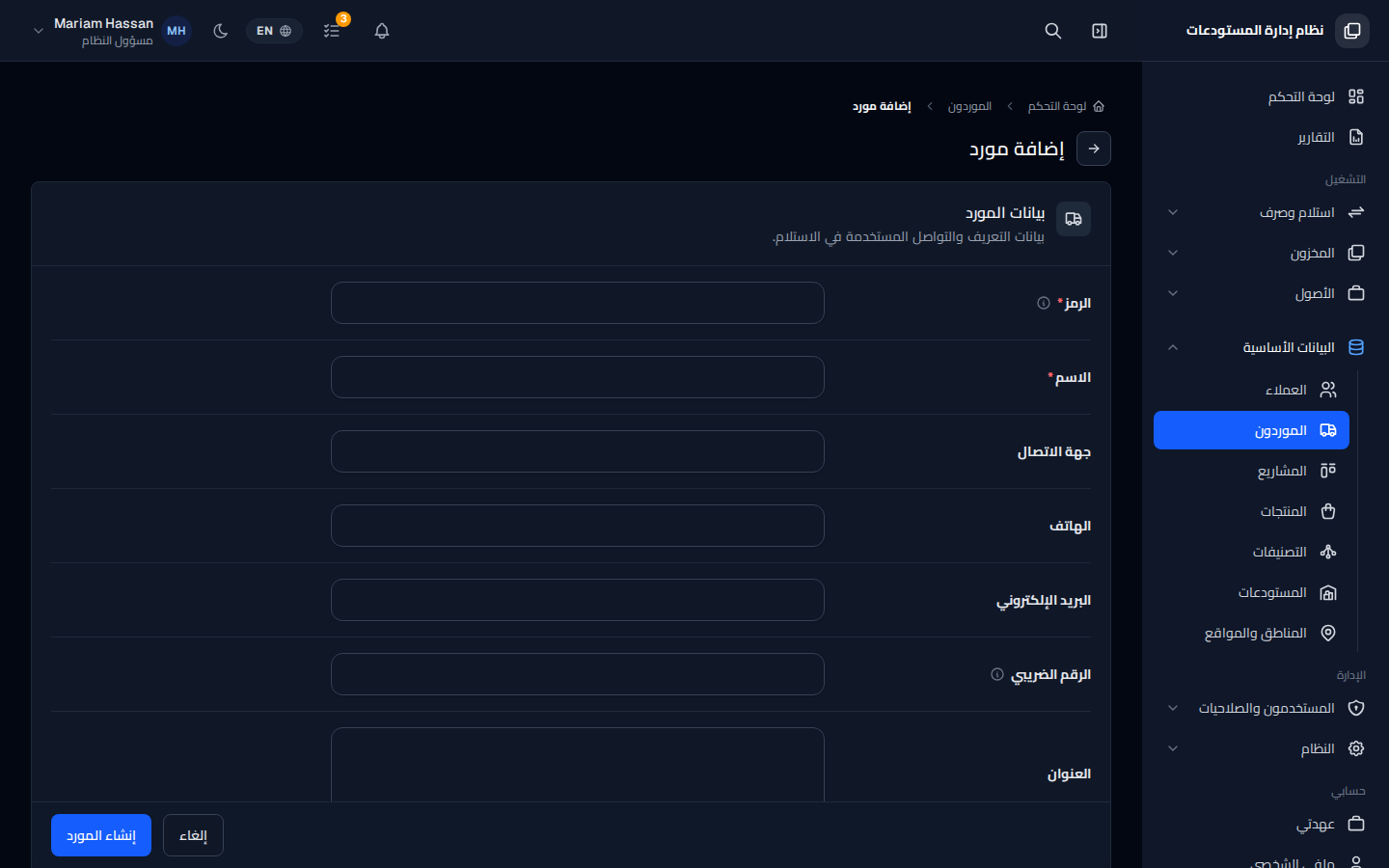Click the truck icon beside بيانات المورد

pos(1074,219)
